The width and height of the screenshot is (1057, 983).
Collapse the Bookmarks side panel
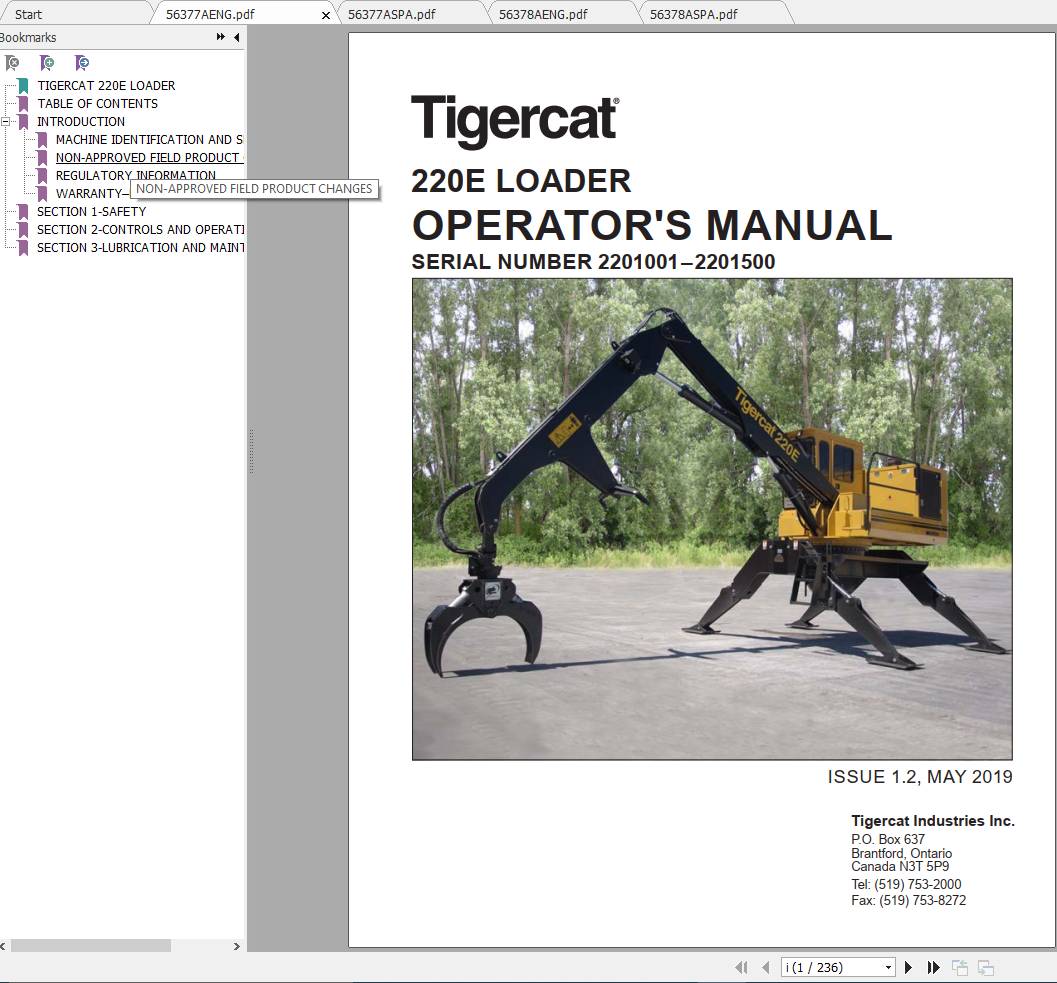235,37
